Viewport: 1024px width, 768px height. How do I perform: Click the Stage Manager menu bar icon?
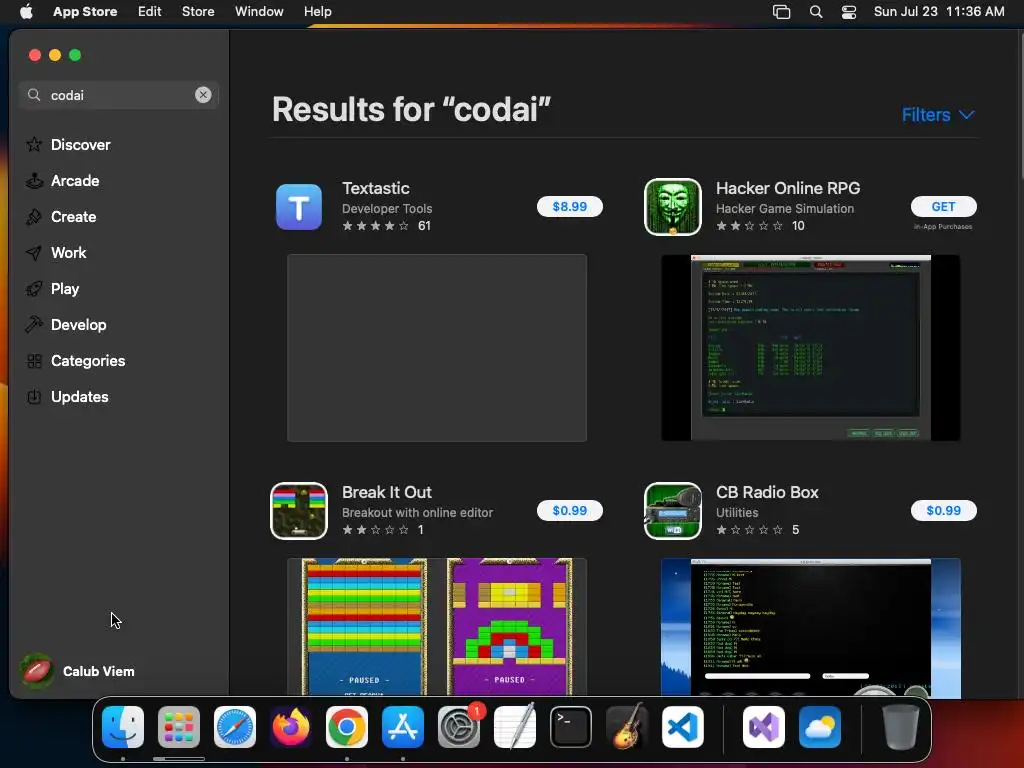pos(782,12)
